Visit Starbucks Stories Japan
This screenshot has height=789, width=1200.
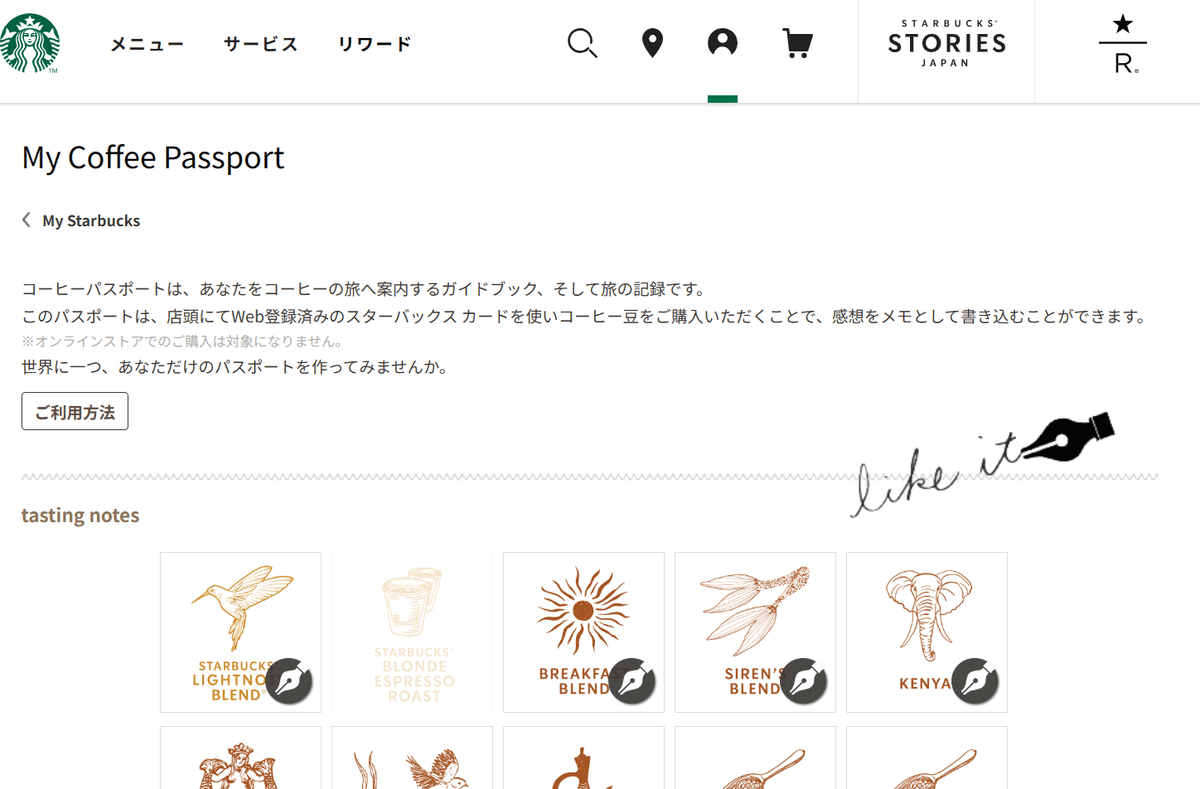click(946, 43)
